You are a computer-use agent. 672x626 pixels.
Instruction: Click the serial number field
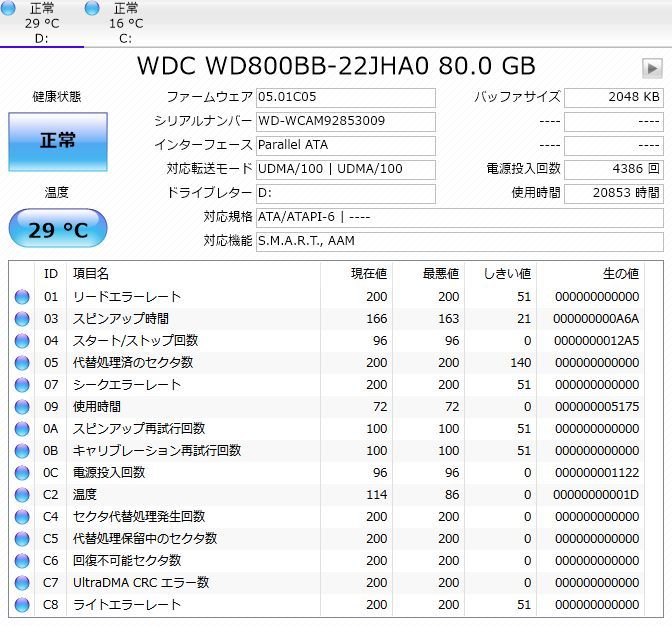(345, 122)
